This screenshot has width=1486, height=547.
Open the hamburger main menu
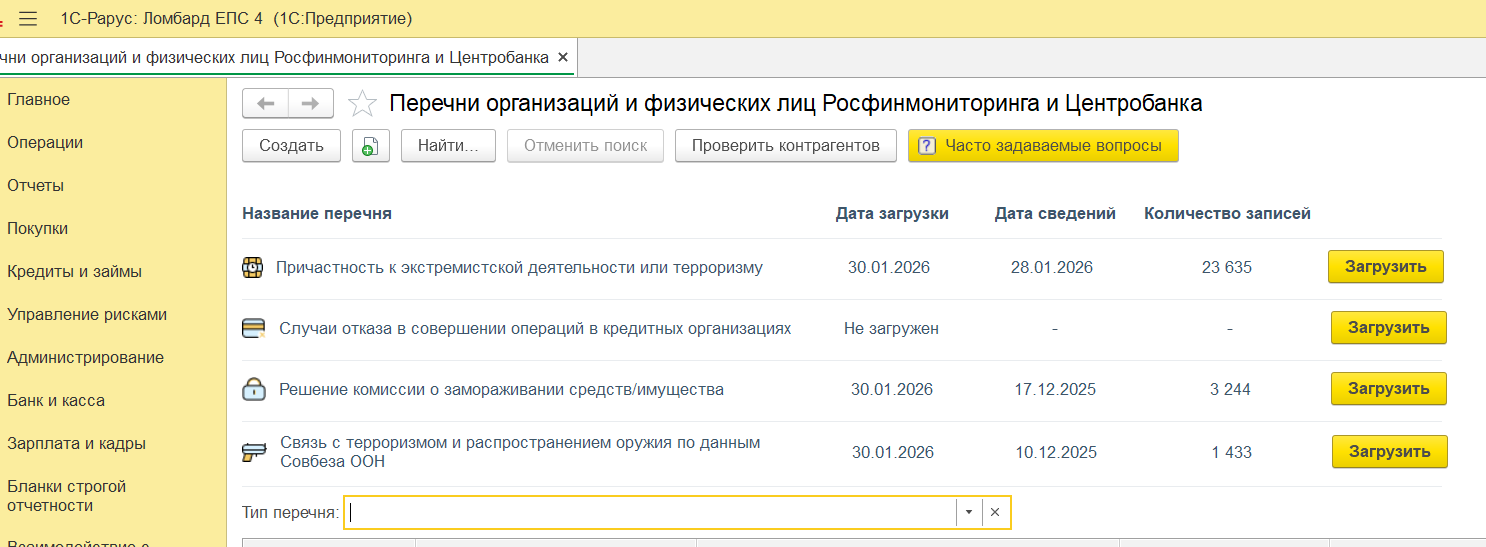click(x=28, y=19)
